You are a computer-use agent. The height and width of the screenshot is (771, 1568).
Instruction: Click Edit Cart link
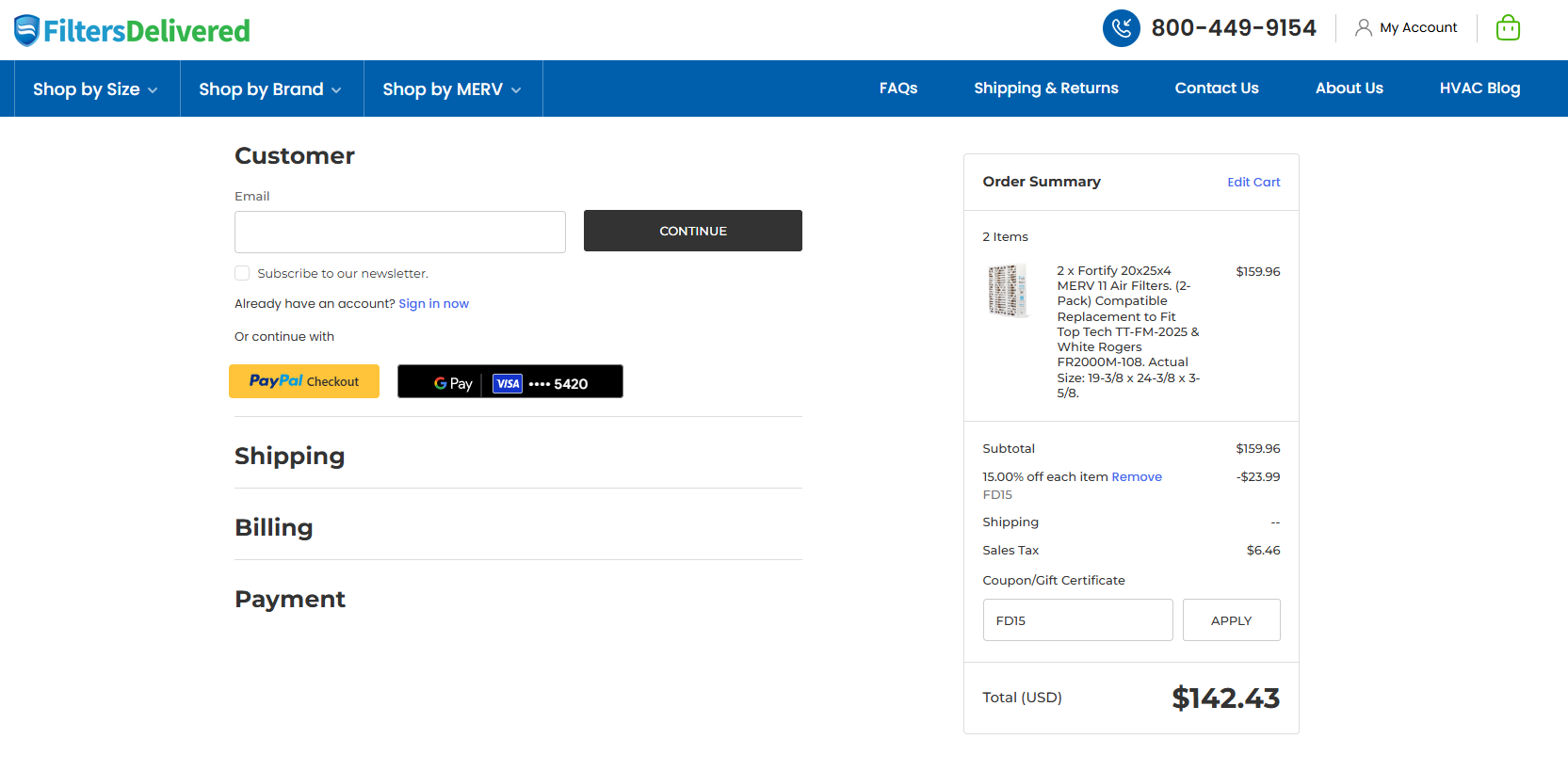tap(1253, 182)
